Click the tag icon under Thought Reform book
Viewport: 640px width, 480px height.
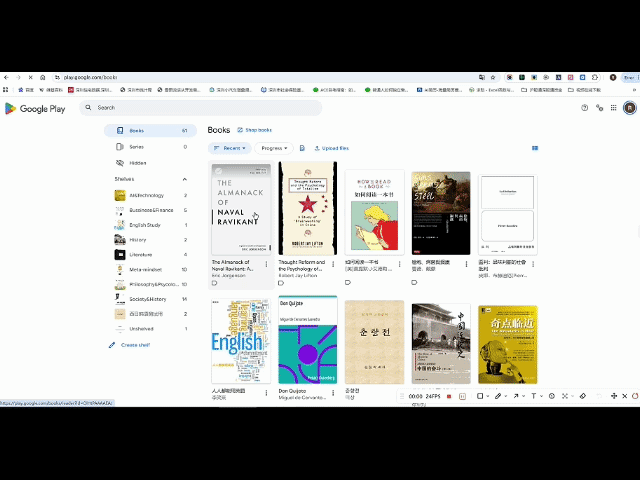pyautogui.click(x=281, y=283)
